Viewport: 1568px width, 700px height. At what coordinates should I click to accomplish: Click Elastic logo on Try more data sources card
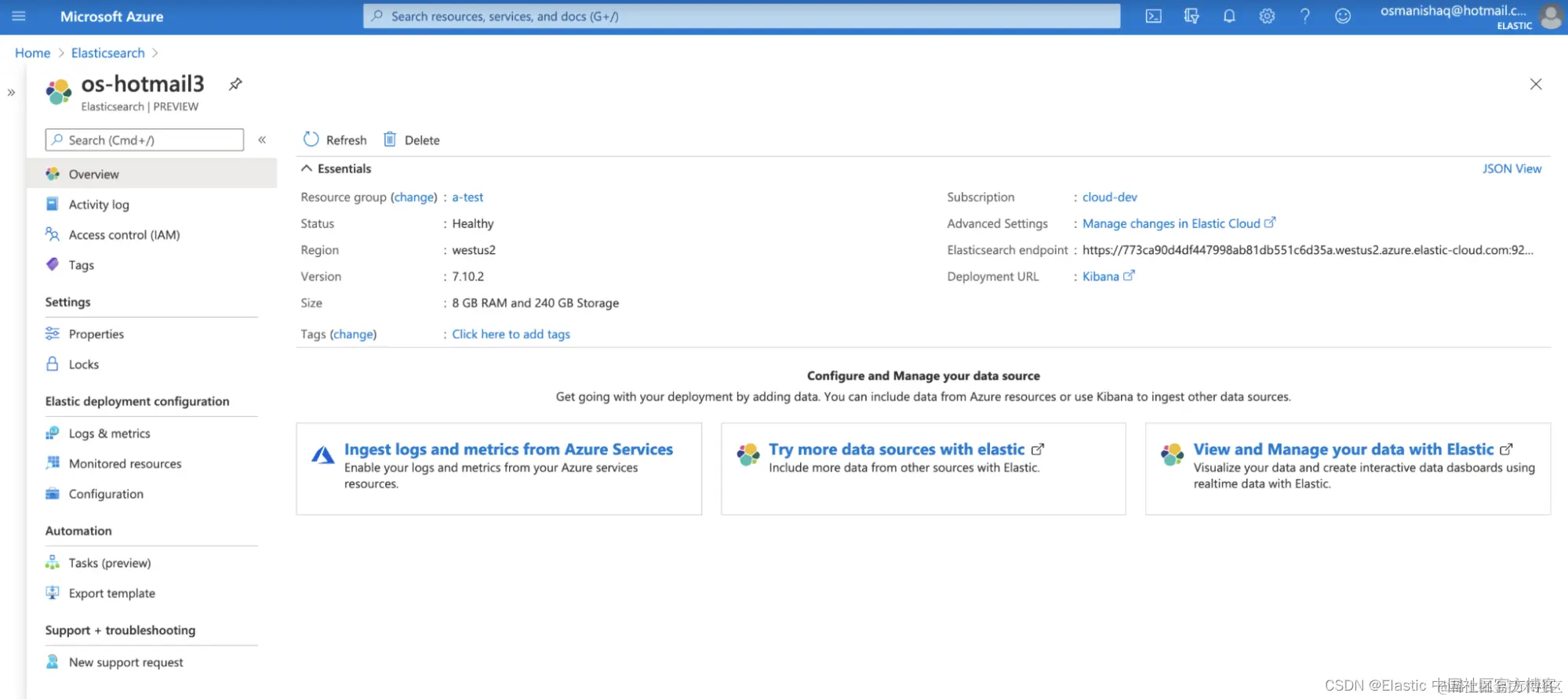(748, 454)
